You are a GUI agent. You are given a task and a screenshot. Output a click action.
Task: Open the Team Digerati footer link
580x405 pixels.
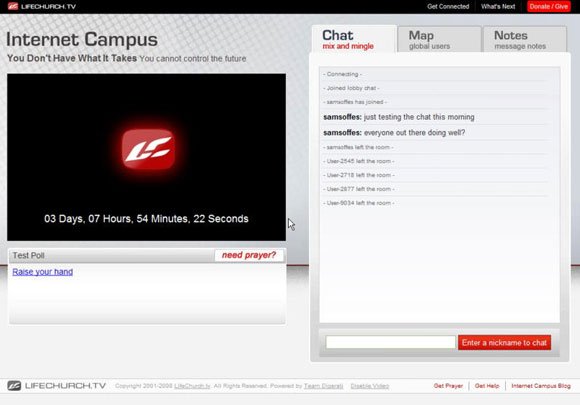323,386
